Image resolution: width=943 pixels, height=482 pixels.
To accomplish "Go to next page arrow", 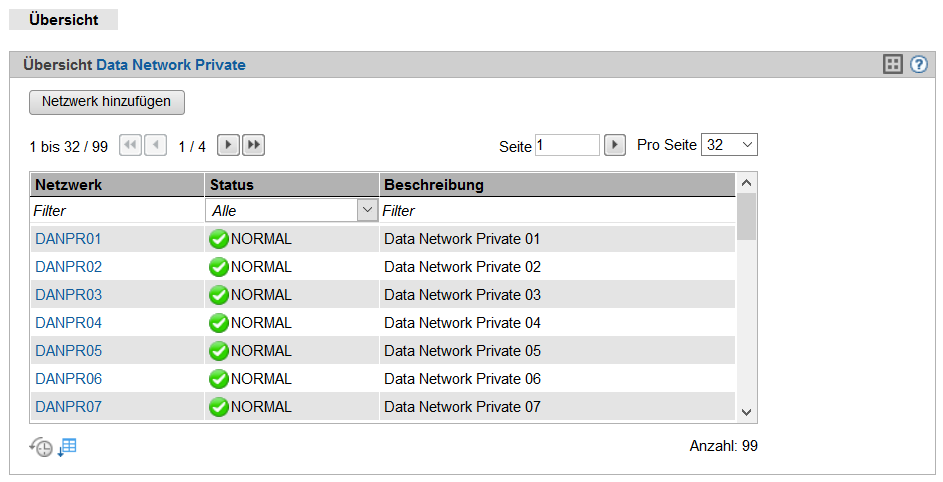I will (228, 146).
